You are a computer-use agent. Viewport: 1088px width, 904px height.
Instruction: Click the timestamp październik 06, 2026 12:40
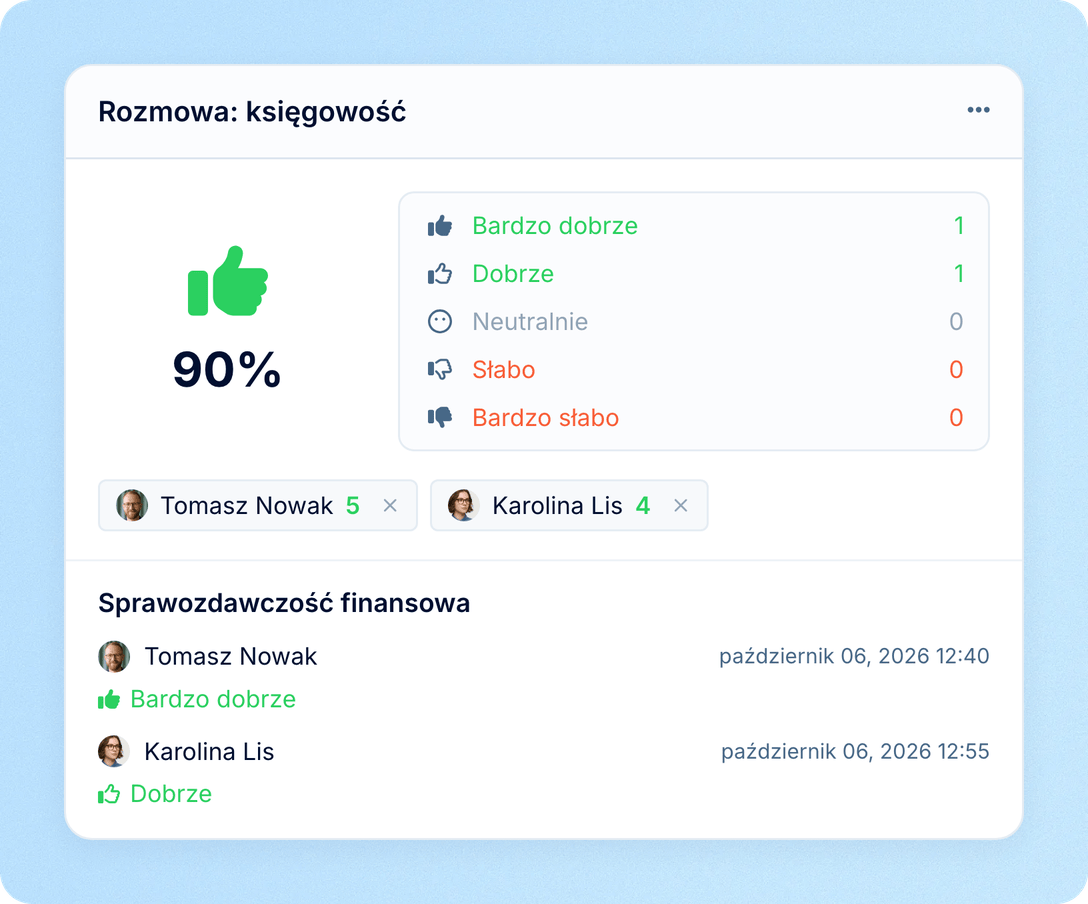(854, 656)
